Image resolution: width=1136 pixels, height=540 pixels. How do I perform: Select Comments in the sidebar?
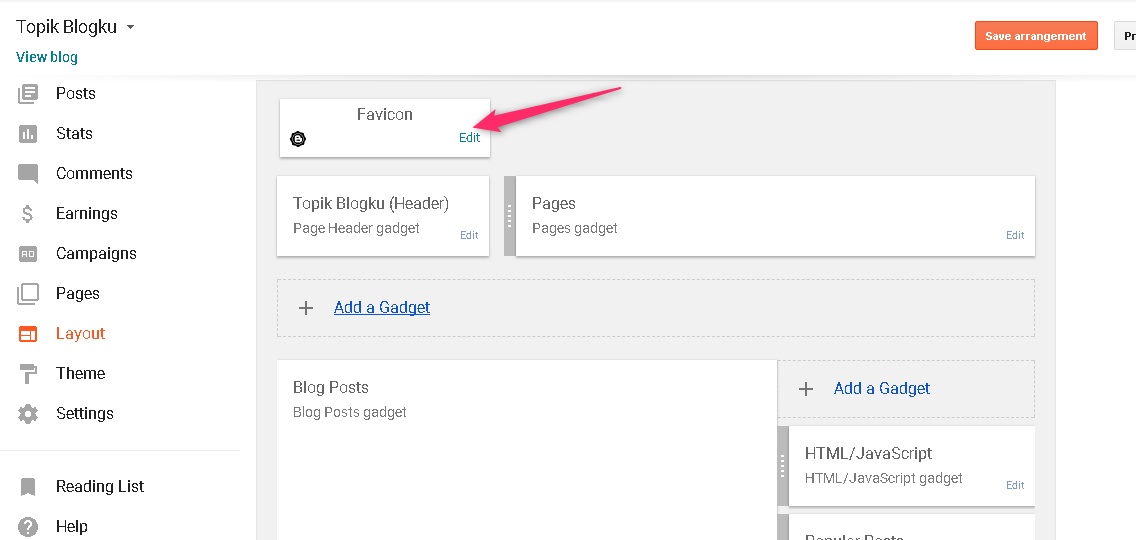point(94,173)
